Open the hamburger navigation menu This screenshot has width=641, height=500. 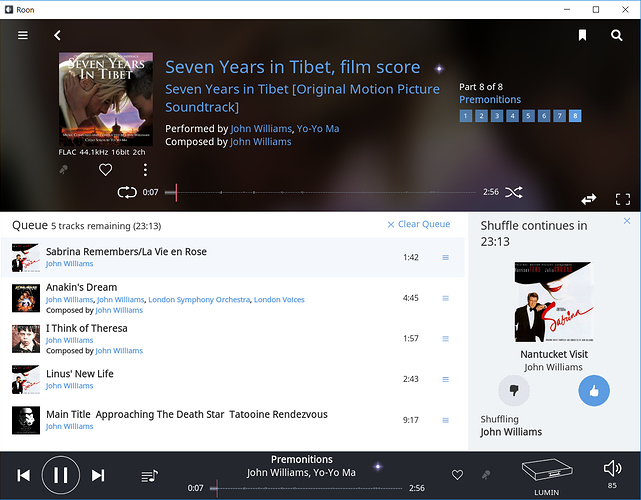(23, 35)
